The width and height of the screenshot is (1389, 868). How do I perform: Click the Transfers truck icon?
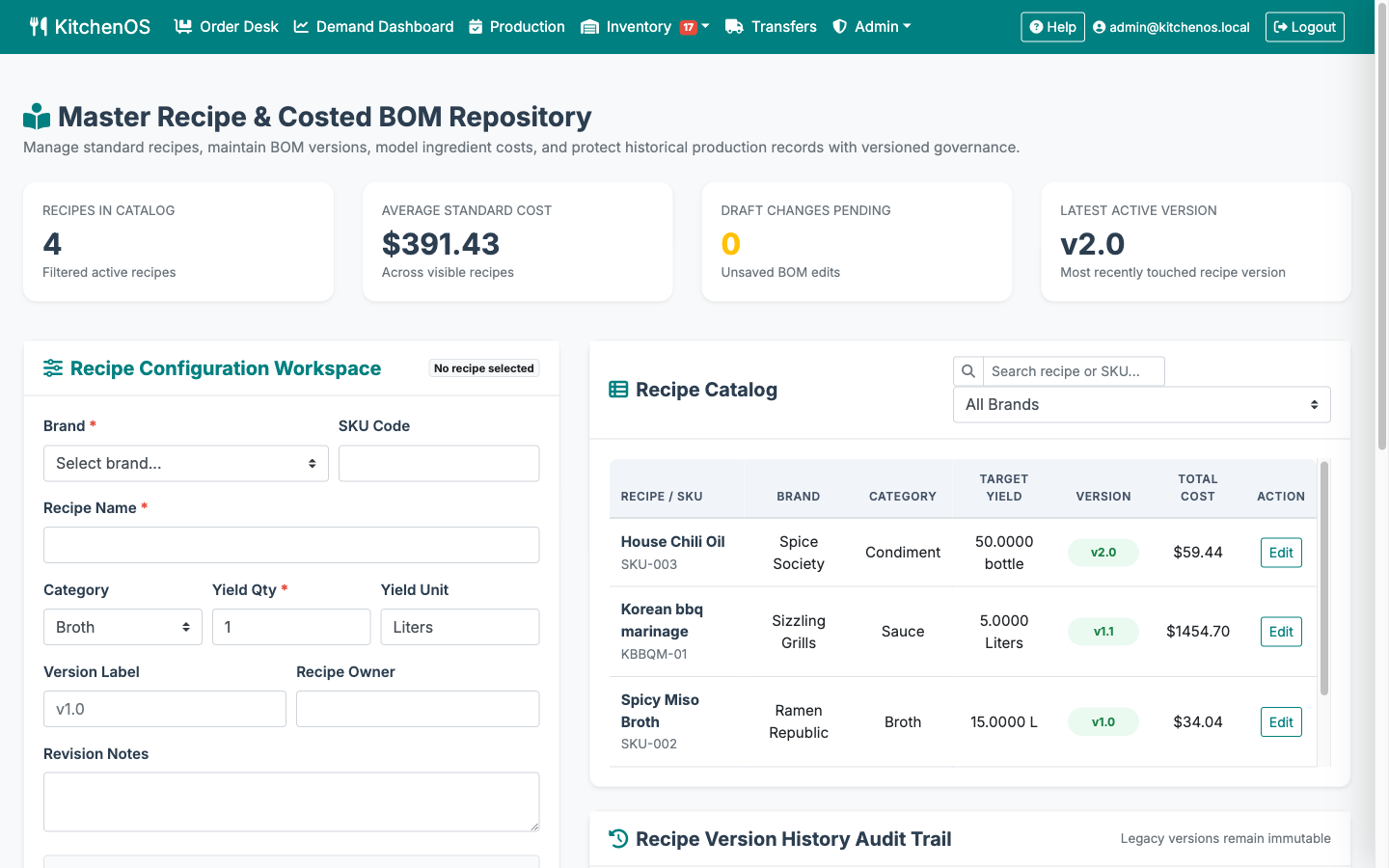(x=734, y=27)
